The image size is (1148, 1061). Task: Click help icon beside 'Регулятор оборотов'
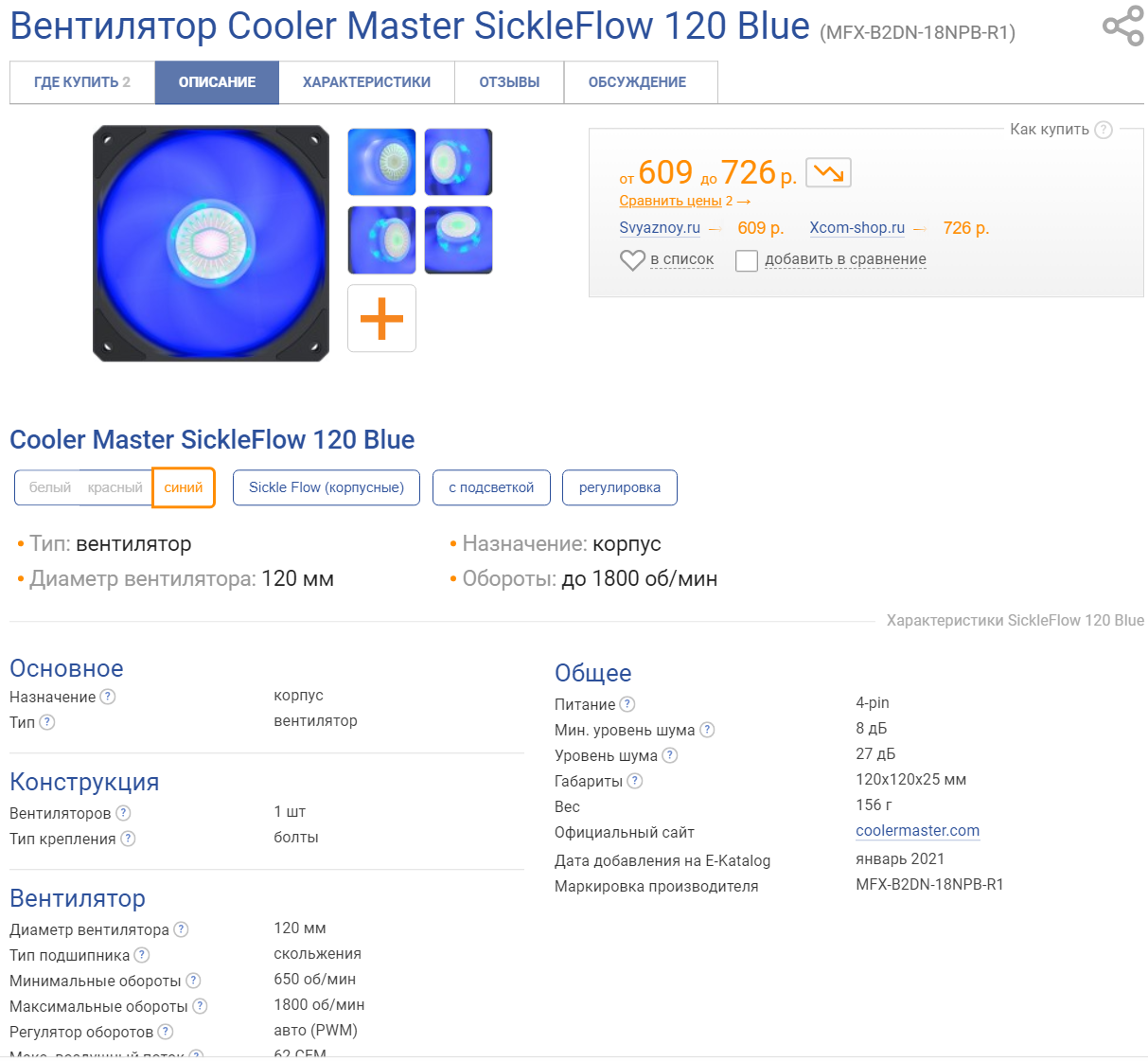pyautogui.click(x=166, y=1032)
